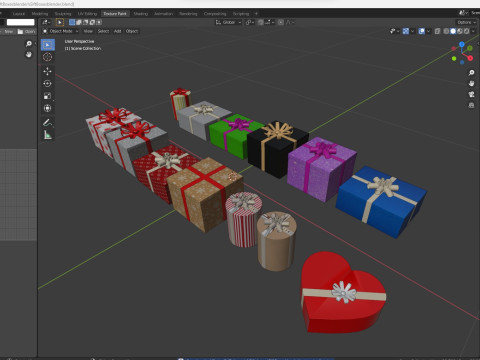Set selection mode to new selection
This screenshot has height=360, width=480.
[72, 22]
